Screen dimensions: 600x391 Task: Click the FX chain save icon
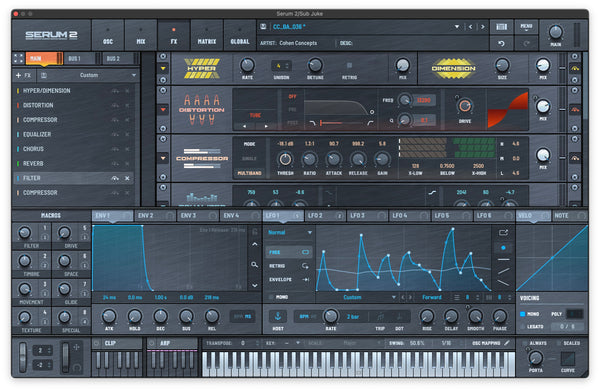point(44,75)
